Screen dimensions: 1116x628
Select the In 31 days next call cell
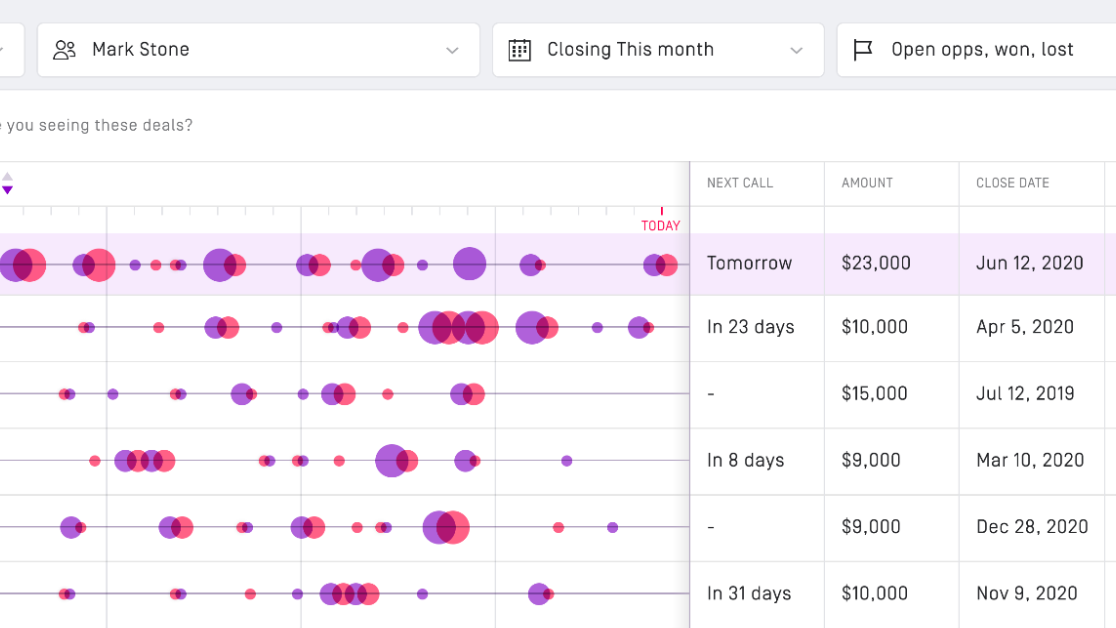point(750,594)
